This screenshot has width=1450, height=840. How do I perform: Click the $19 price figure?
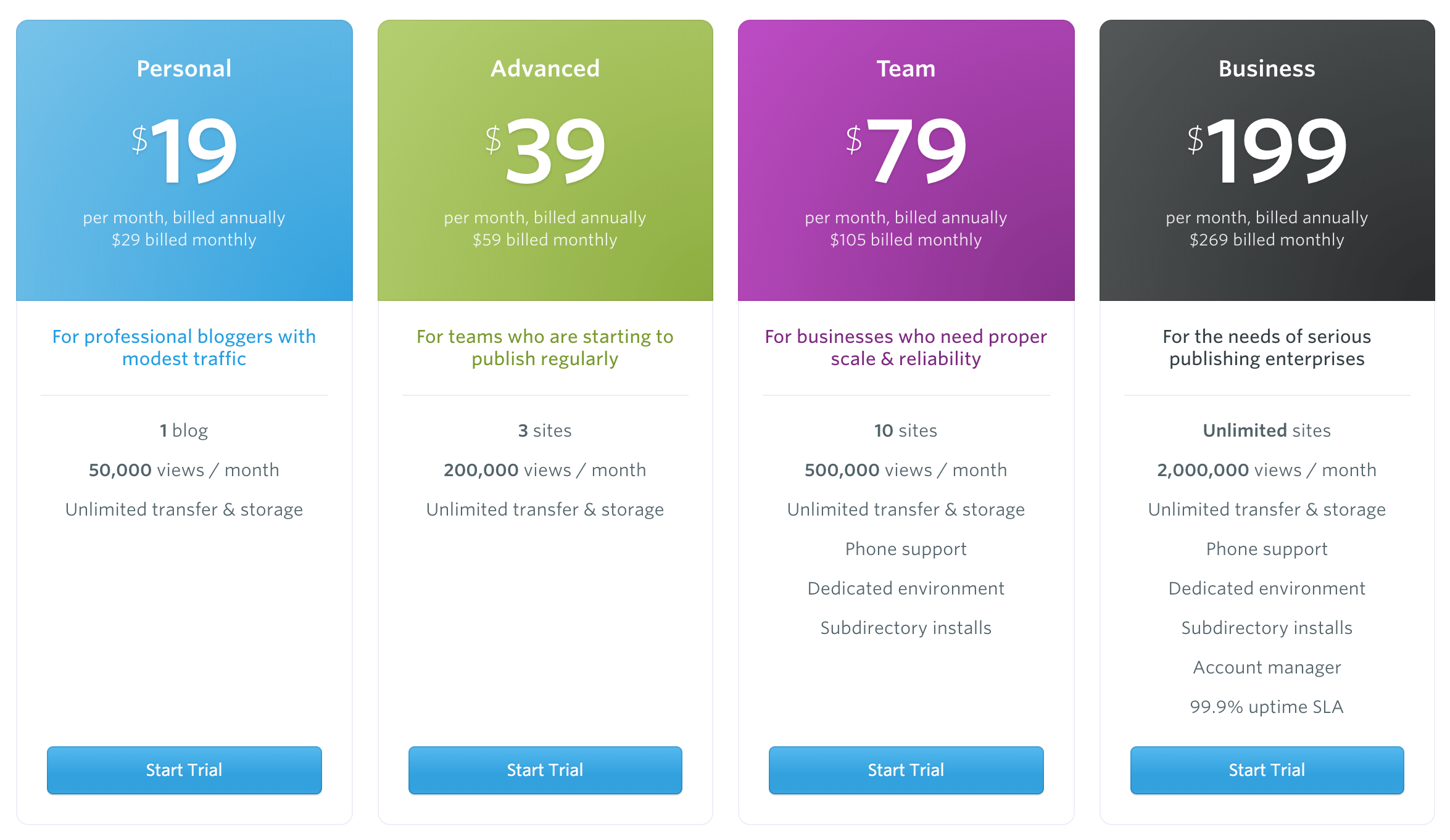185,150
